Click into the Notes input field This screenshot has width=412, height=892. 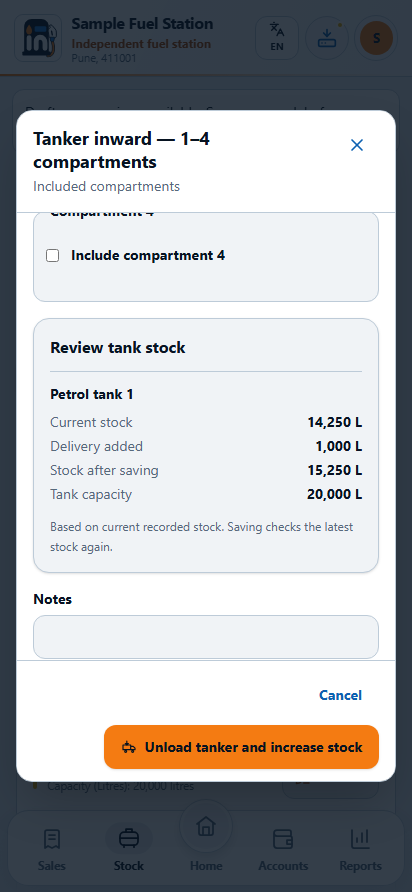pos(206,637)
